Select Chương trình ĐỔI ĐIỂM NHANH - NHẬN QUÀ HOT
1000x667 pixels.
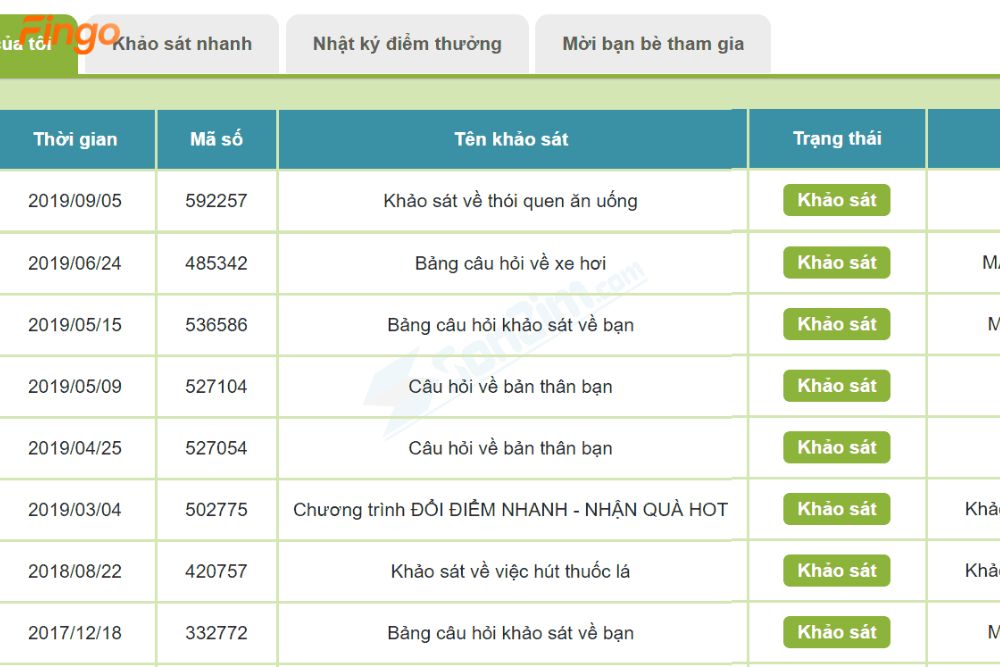510,509
